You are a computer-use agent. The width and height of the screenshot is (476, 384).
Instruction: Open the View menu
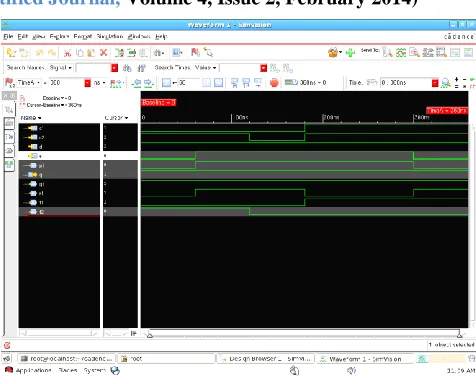[39, 36]
